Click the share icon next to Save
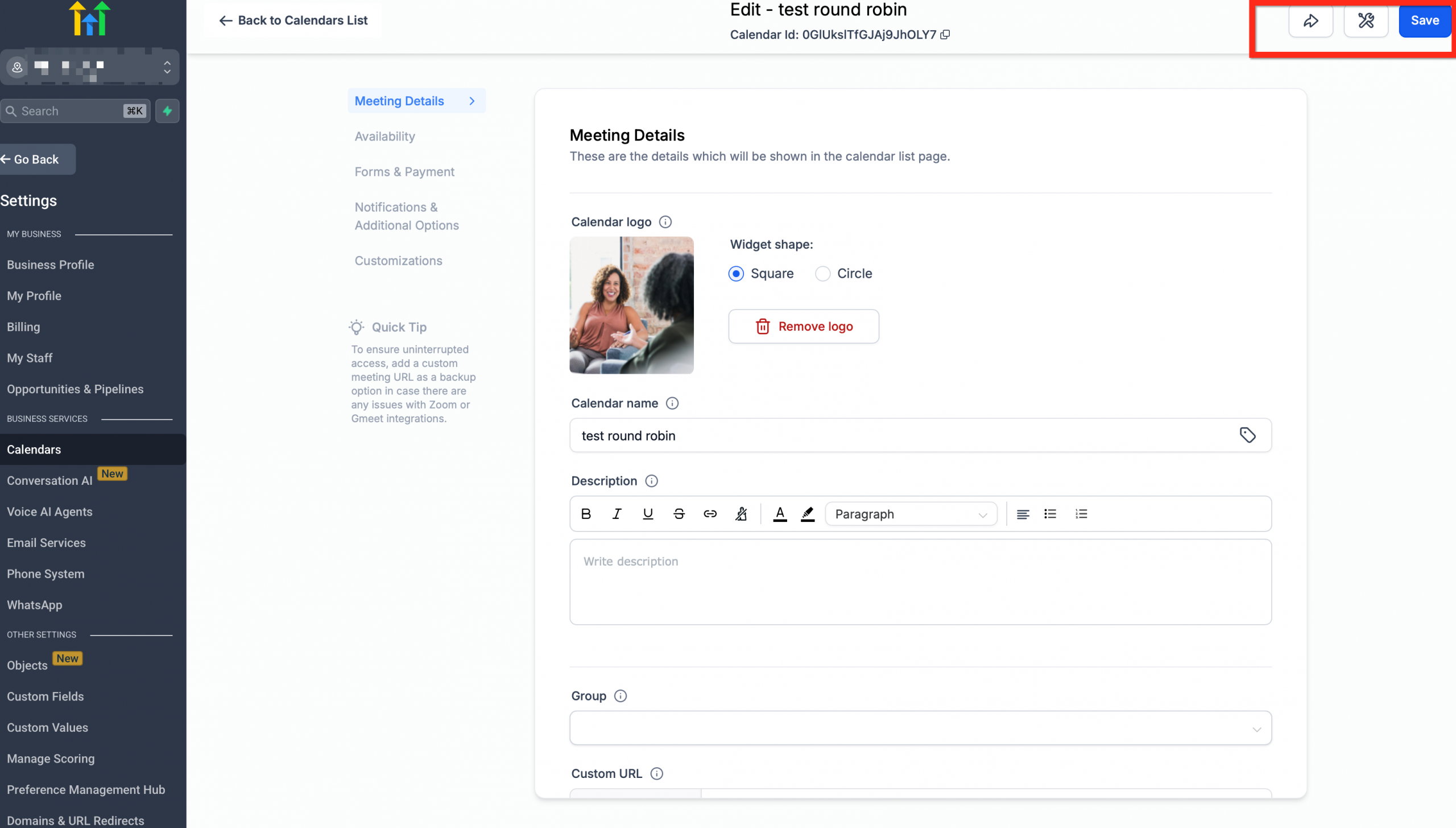This screenshot has width=1456, height=828. coord(1311,20)
